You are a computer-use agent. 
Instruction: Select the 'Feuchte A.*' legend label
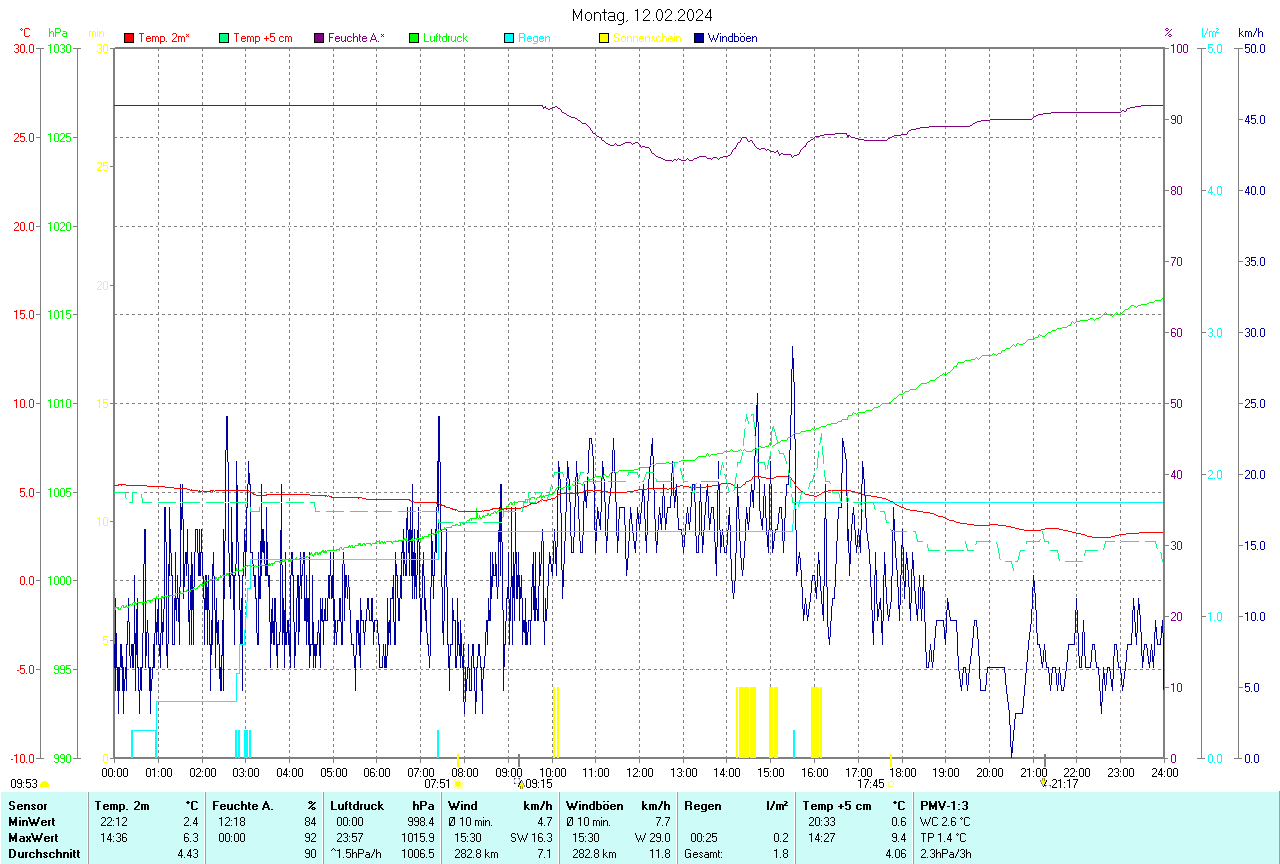point(356,38)
